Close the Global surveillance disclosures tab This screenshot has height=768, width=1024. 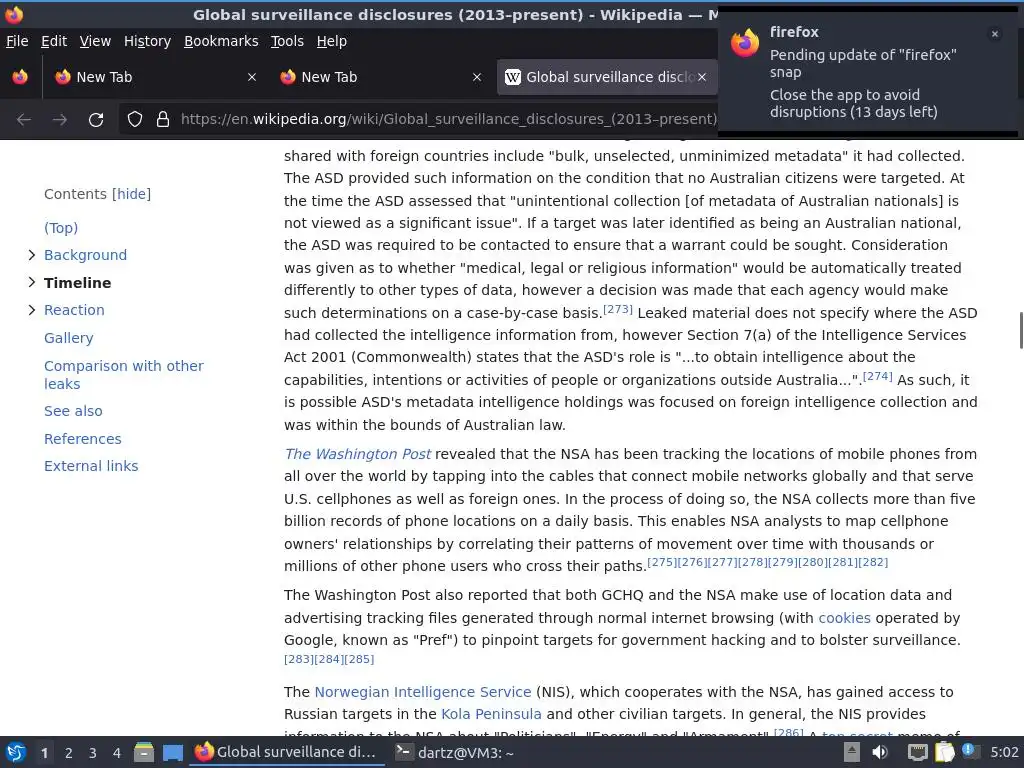702,77
